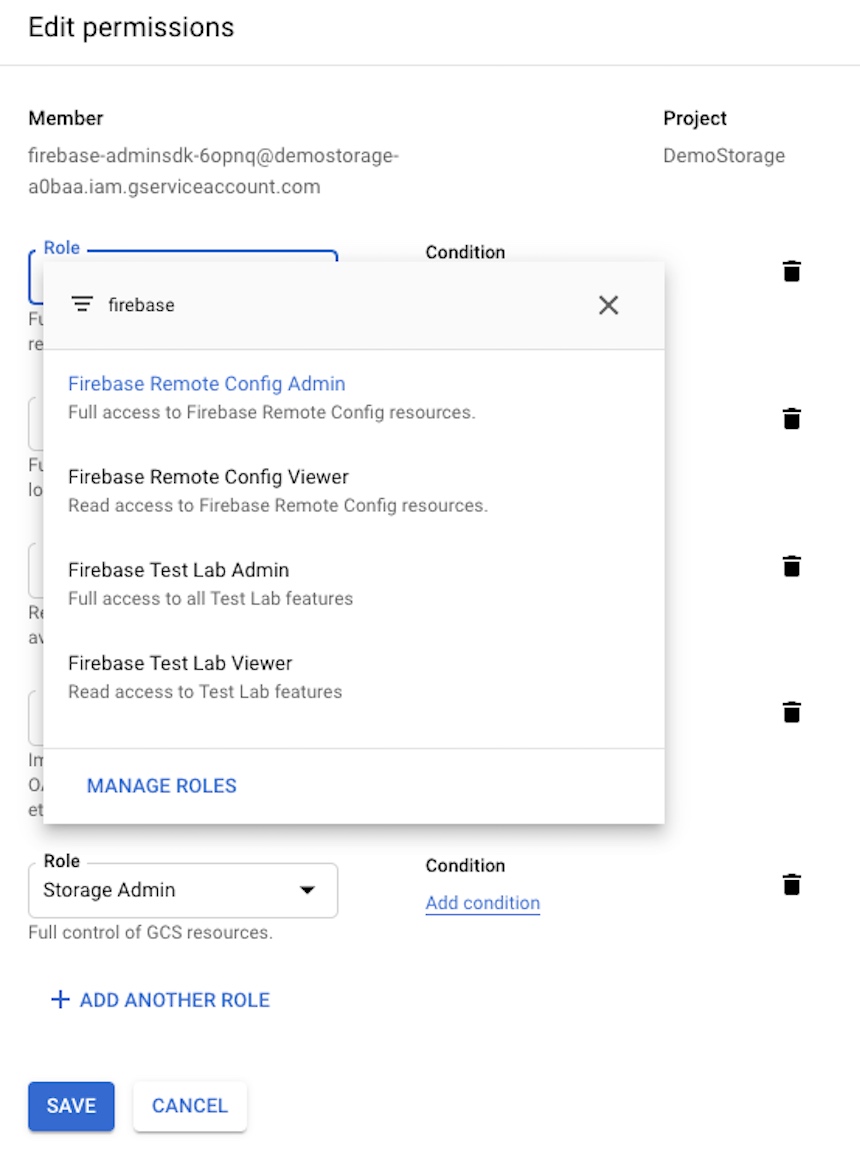The height and width of the screenshot is (1174, 860).
Task: Click the plus icon for adding a role
Action: pyautogui.click(x=60, y=1000)
